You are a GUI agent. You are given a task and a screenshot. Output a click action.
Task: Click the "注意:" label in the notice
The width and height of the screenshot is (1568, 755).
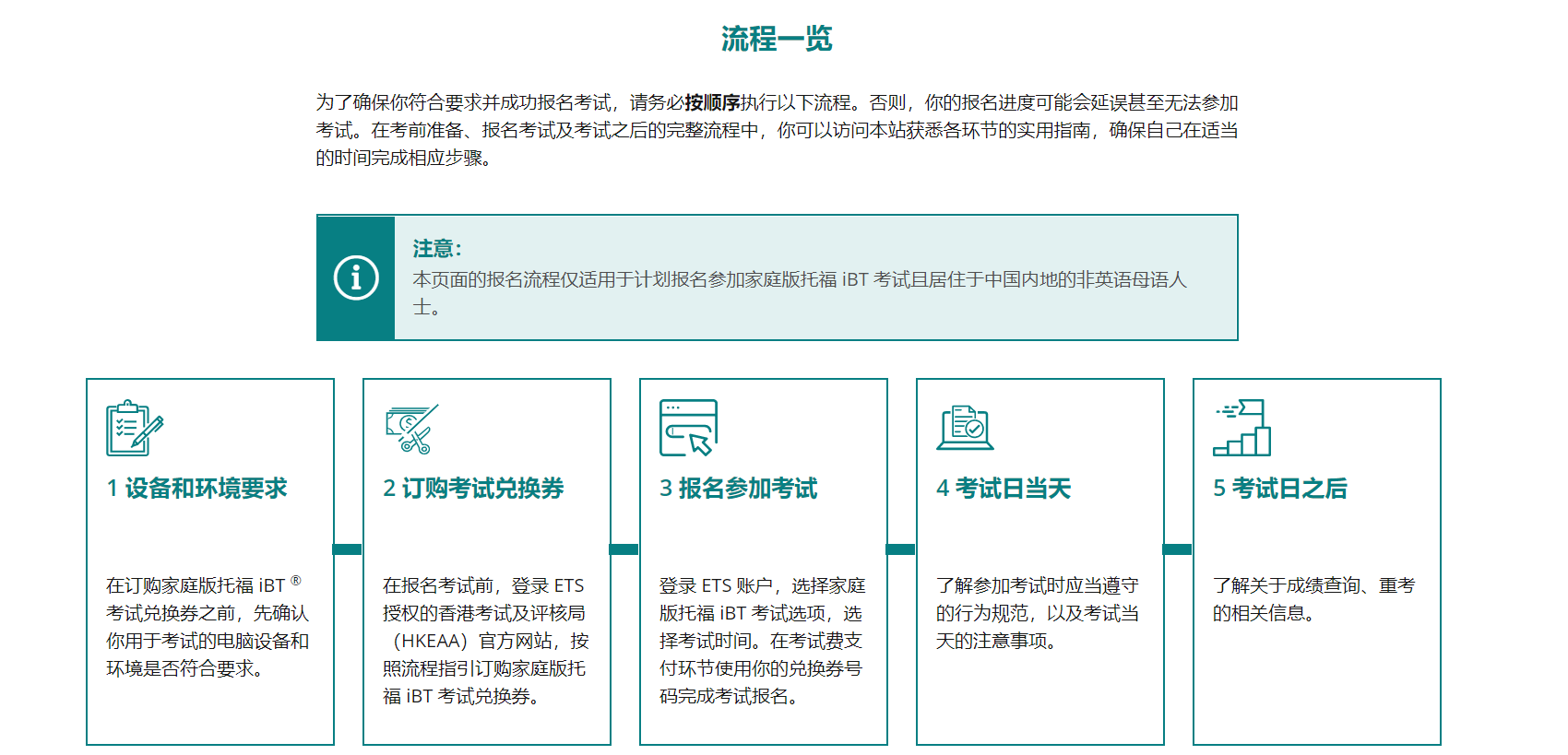pos(437,249)
